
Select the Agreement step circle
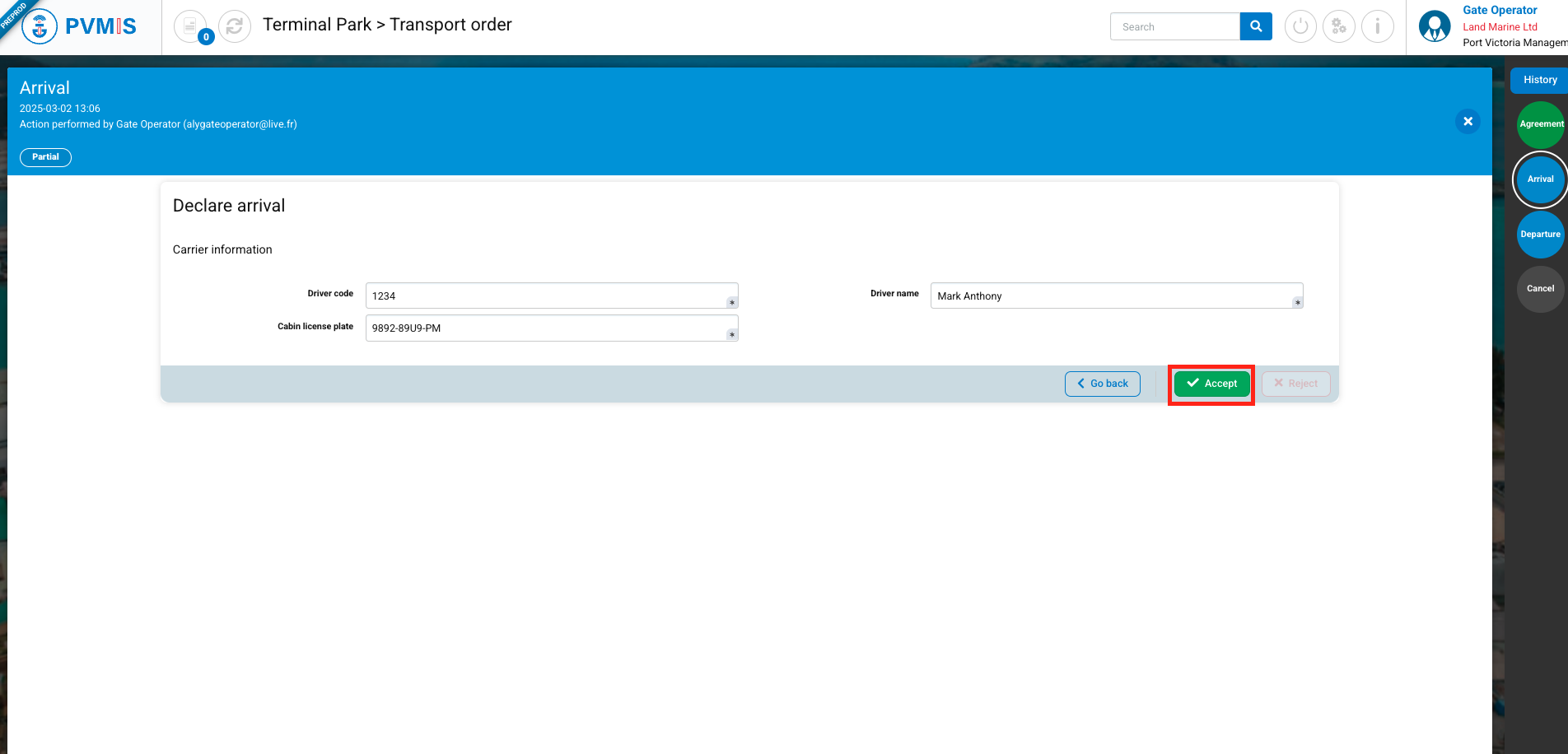click(1540, 124)
